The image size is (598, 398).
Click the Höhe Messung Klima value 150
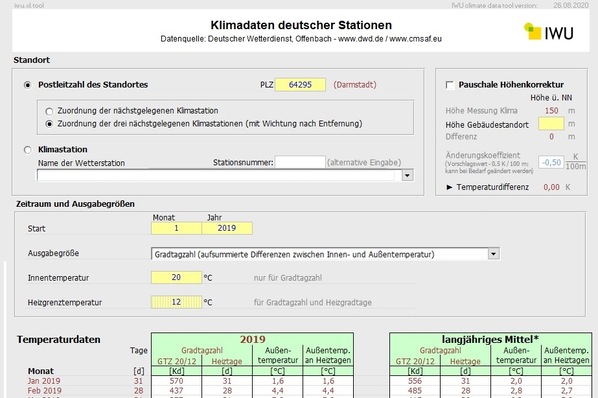tap(551, 111)
